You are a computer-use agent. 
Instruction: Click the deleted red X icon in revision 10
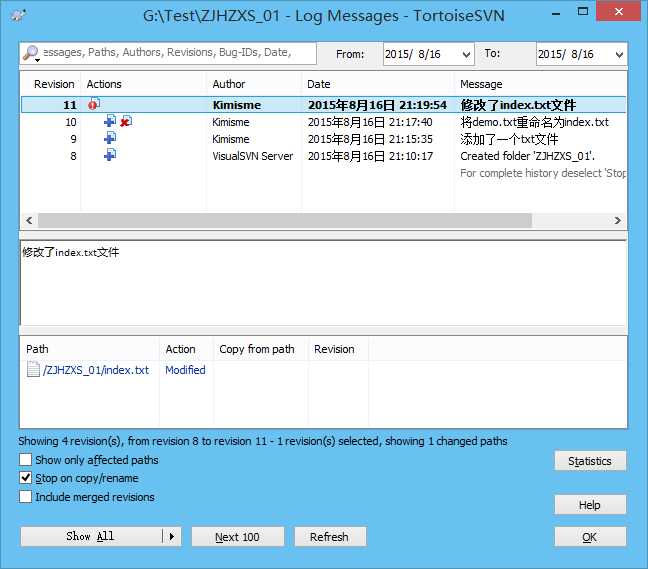pos(126,121)
